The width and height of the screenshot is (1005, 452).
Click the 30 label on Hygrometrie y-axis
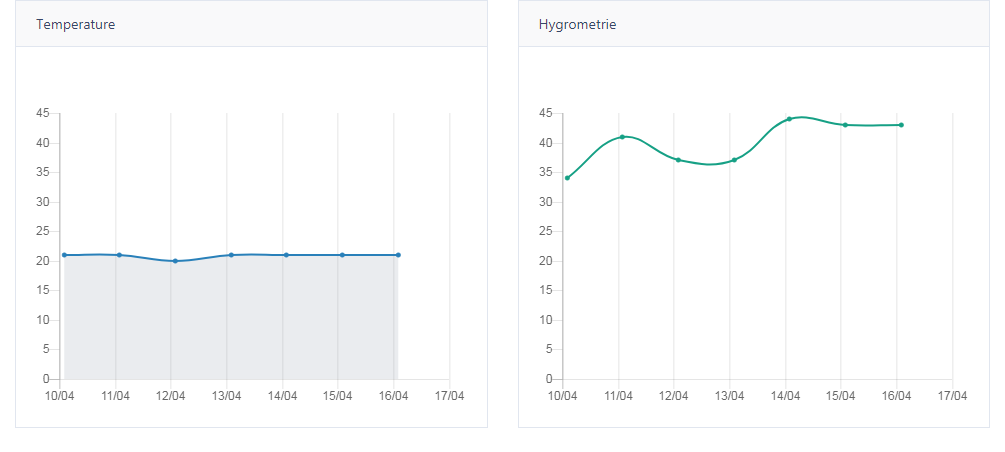(546, 202)
